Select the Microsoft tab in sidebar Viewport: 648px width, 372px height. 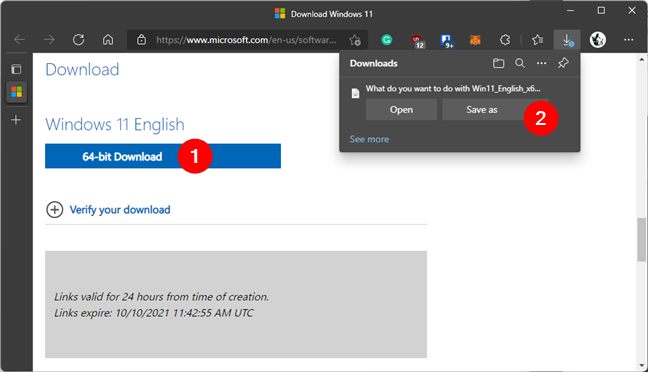click(x=17, y=91)
